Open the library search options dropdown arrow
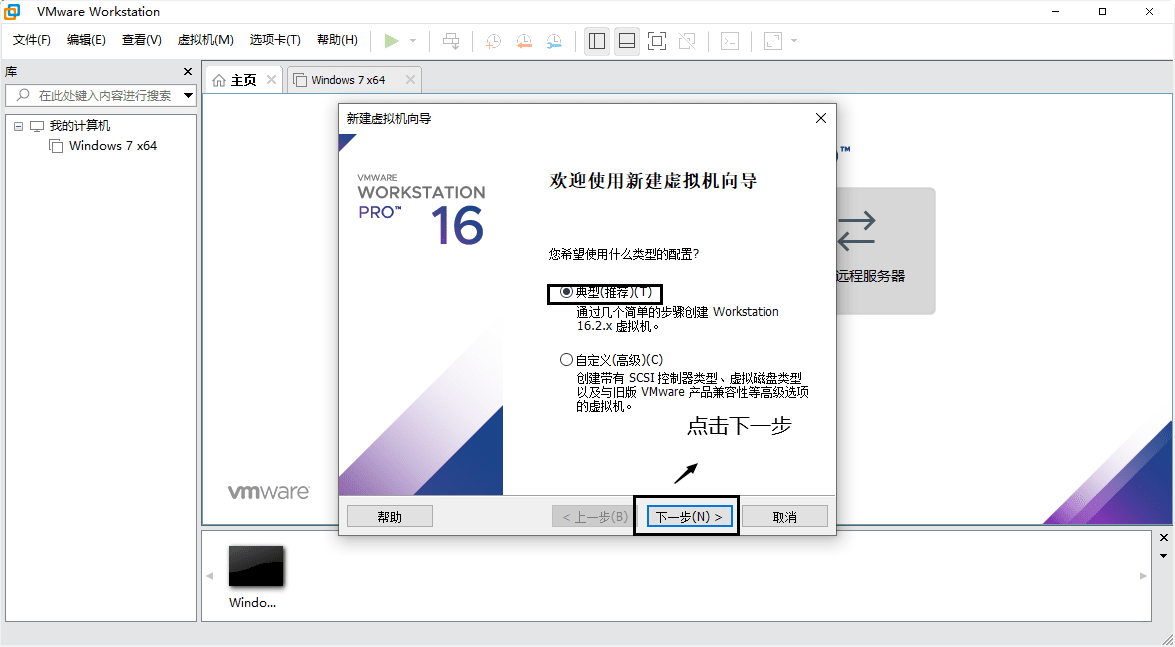 pyautogui.click(x=189, y=95)
